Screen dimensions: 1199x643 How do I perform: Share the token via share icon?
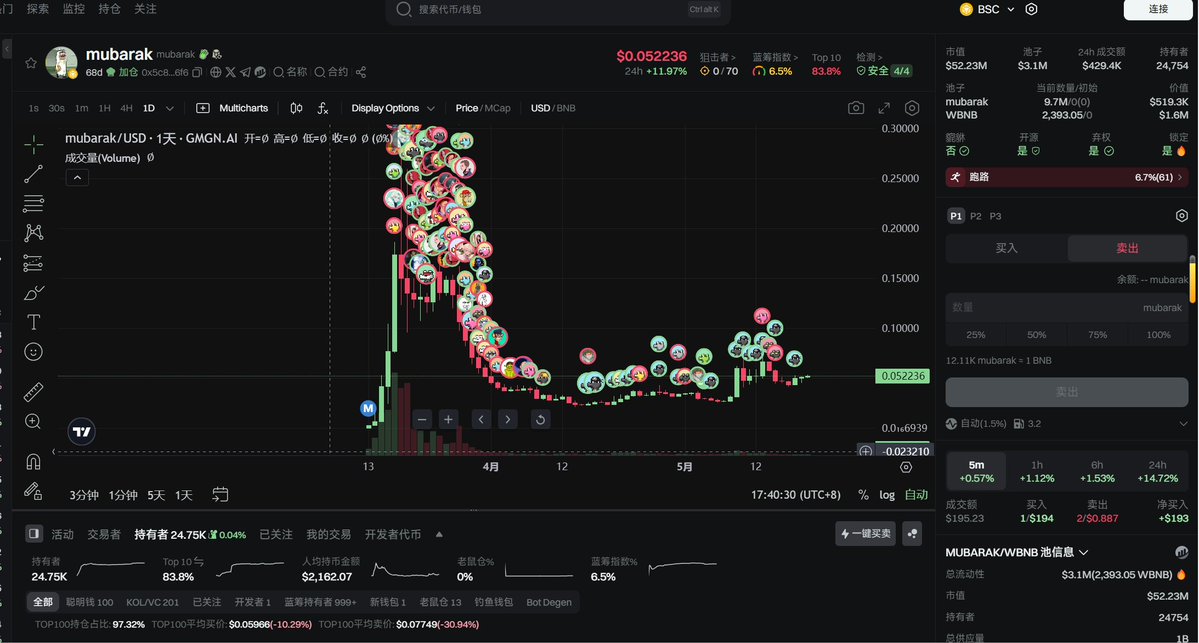pos(361,73)
